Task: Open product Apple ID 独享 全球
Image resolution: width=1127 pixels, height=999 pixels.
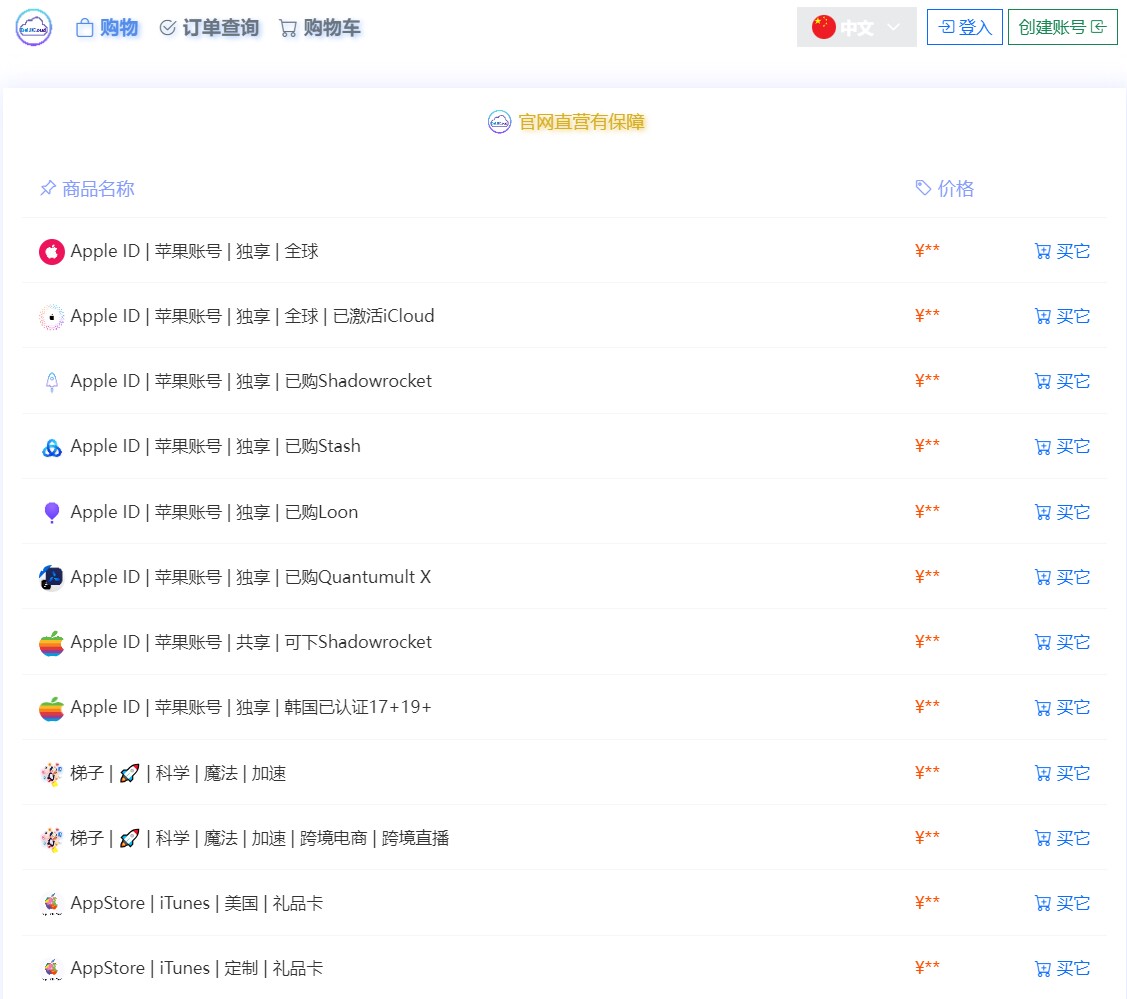Action: pos(194,252)
